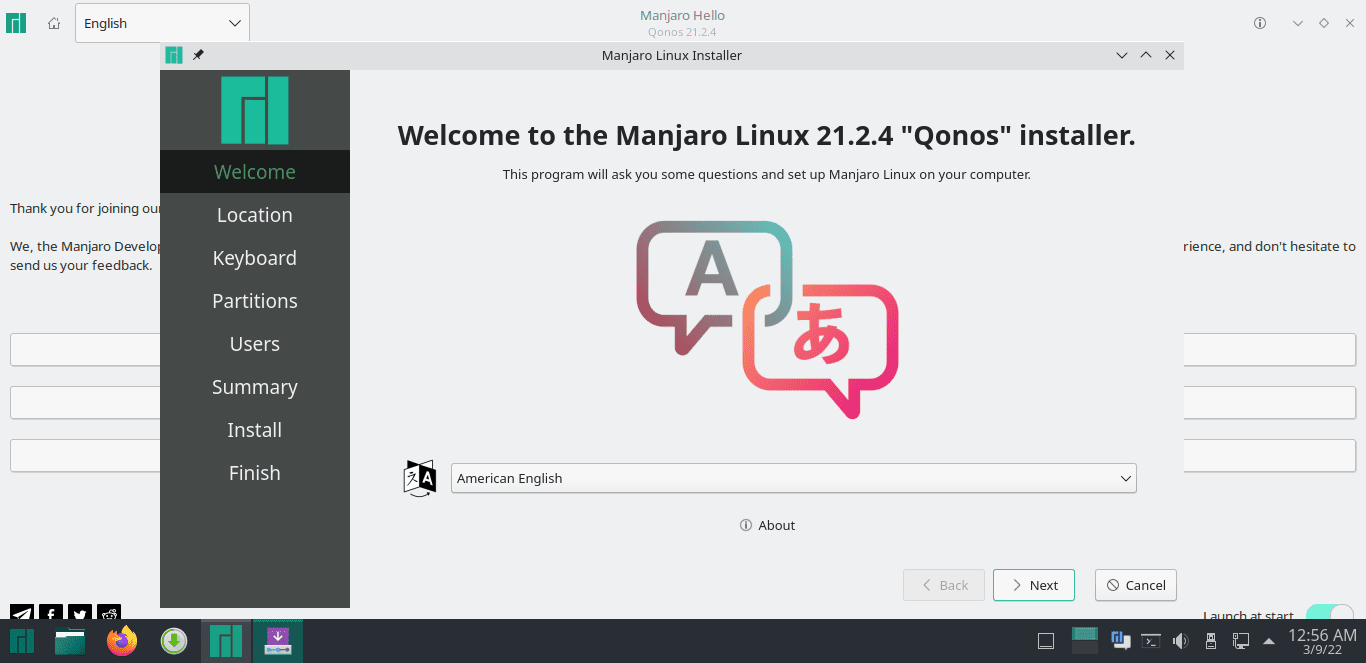Image resolution: width=1366 pixels, height=663 pixels.
Task: Select the Welcome step in sidebar
Action: click(x=255, y=172)
